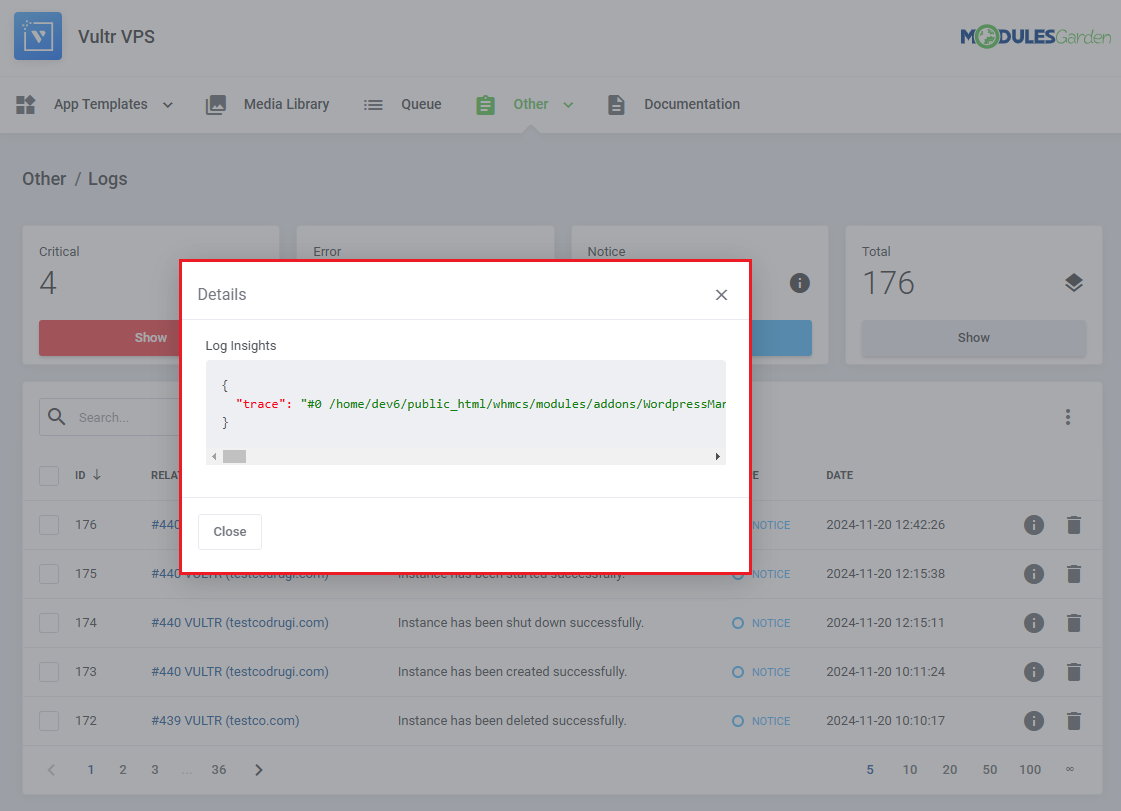Click the App Templates widgets icon
1121x811 pixels.
pyautogui.click(x=26, y=104)
